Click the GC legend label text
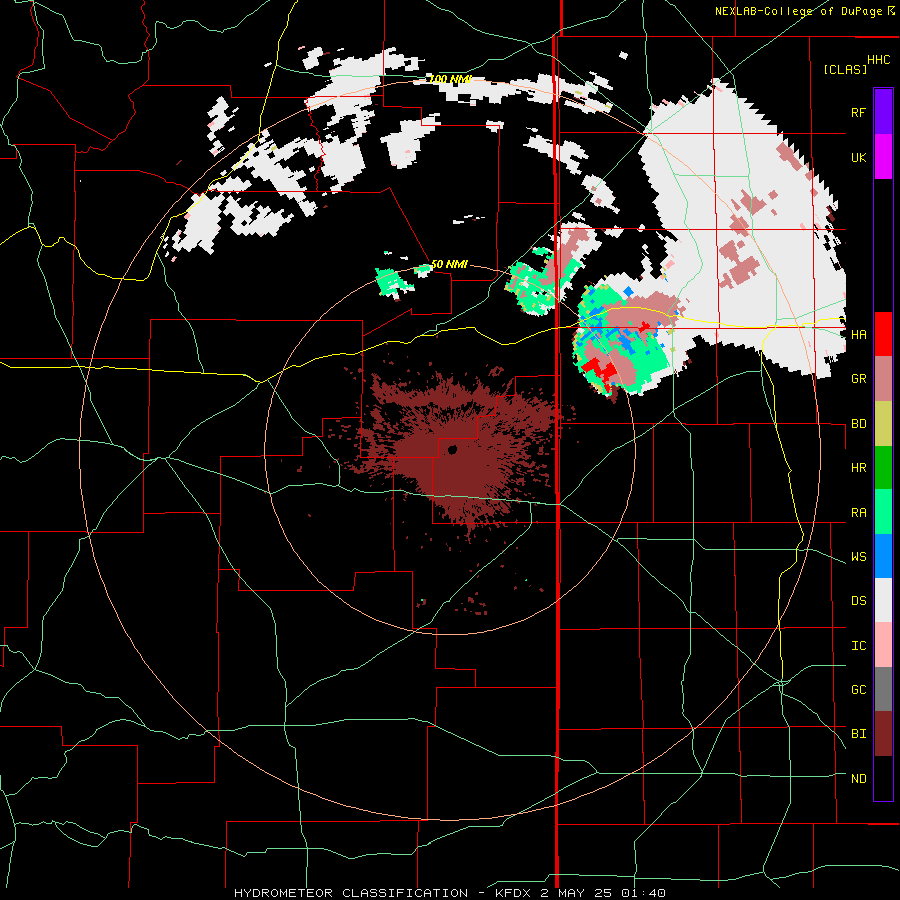Viewport: 900px width, 900px height. pyautogui.click(x=859, y=690)
